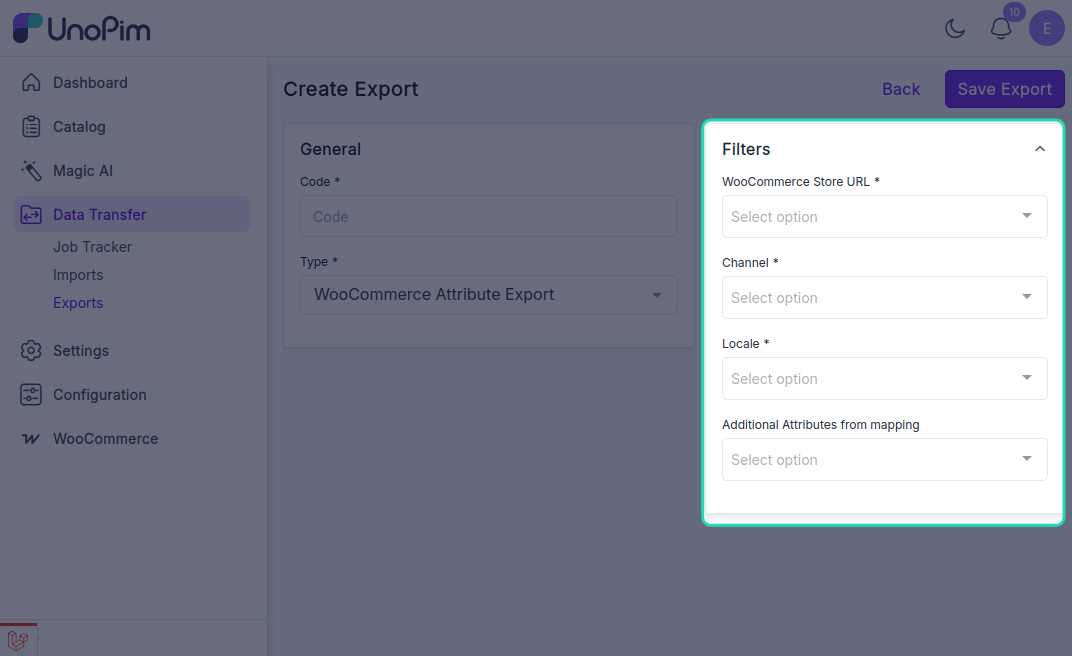Viewport: 1072px width, 656px height.
Task: Open notifications bell icon
Action: (1001, 29)
